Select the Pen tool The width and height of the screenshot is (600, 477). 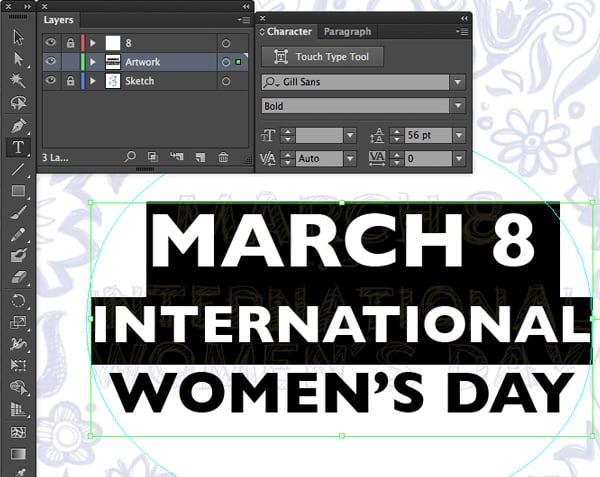coord(18,125)
